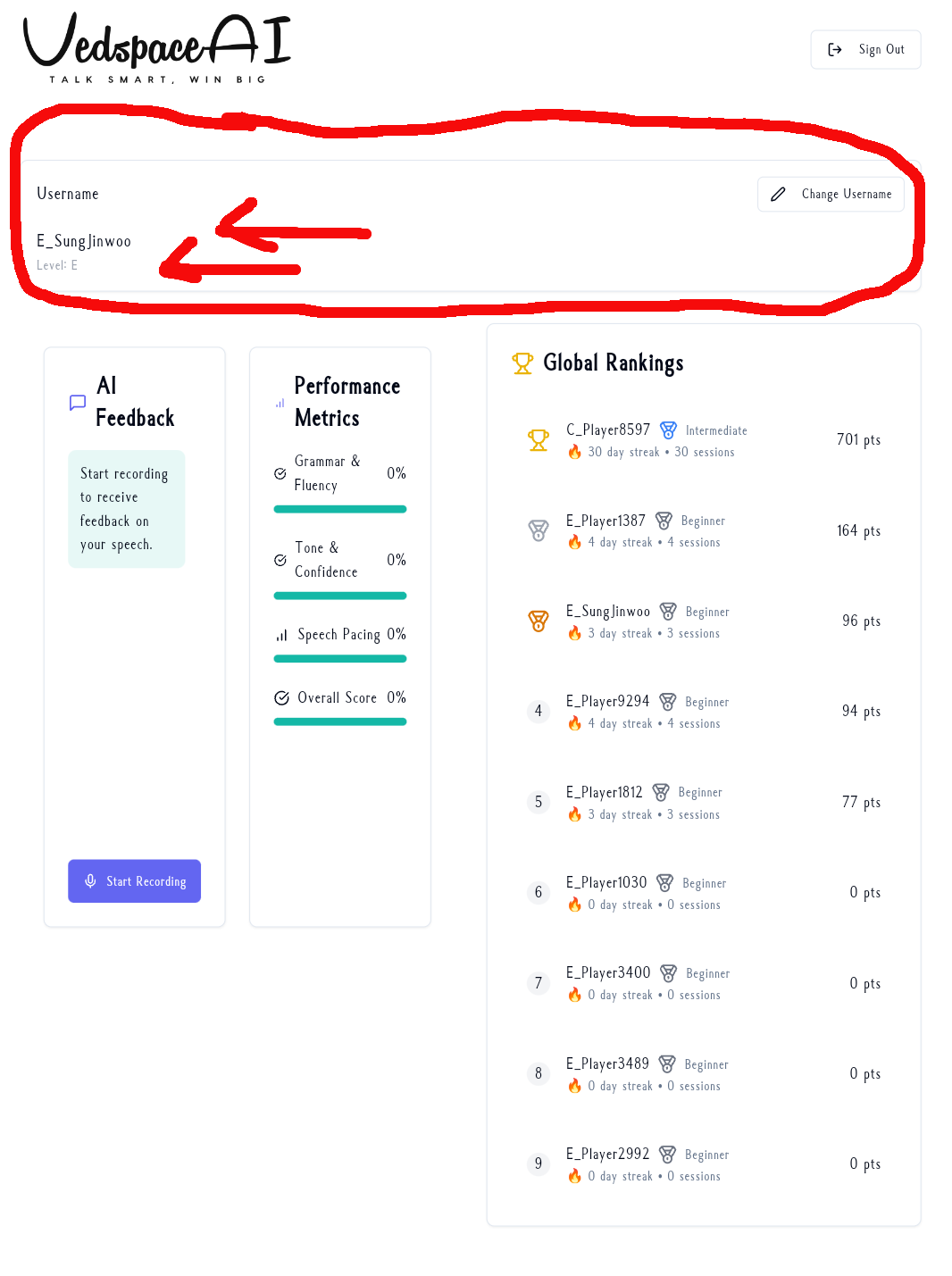Click the third-place bronze medal icon
Image resolution: width=952 pixels, height=1276 pixels.
click(539, 621)
